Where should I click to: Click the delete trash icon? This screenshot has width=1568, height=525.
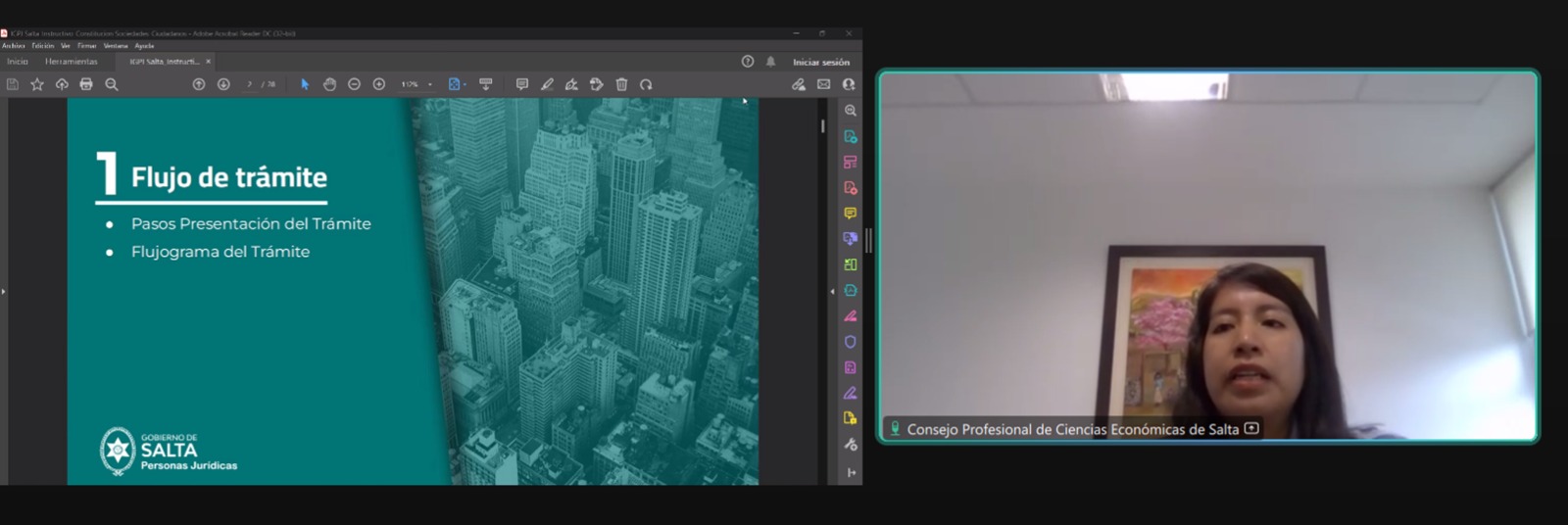(x=621, y=84)
